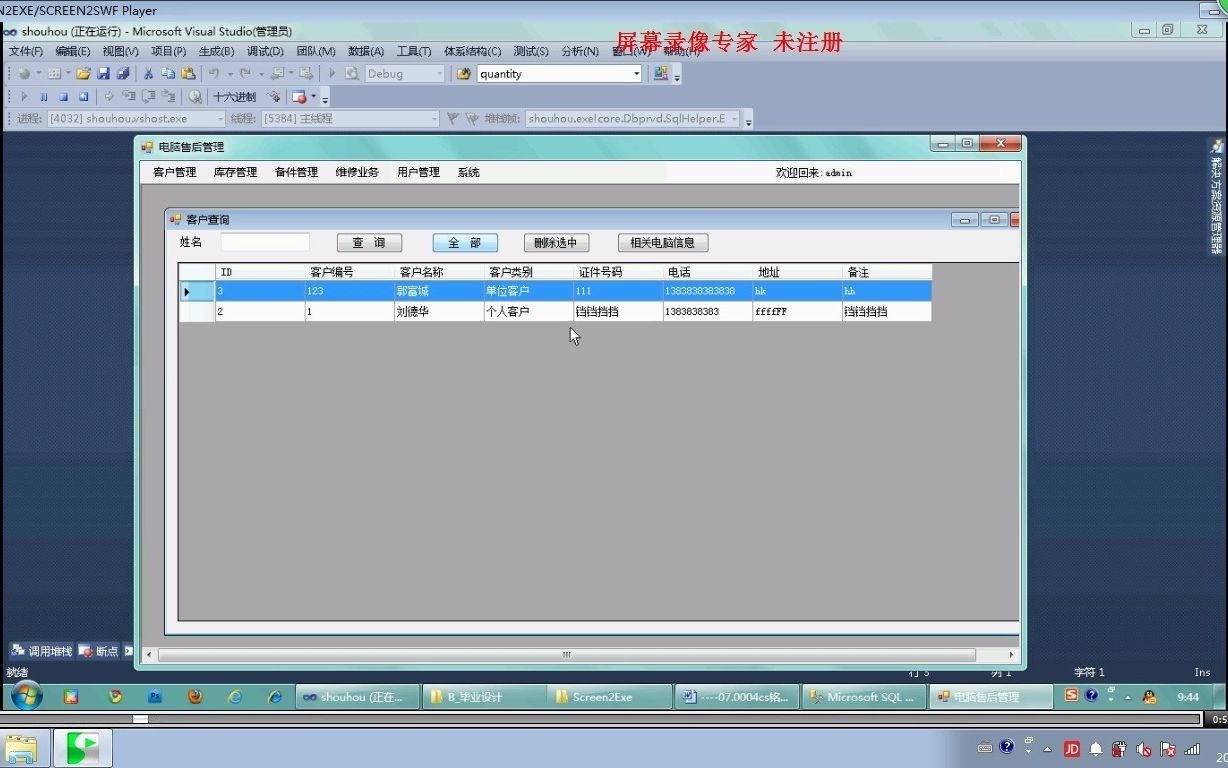Click the Step Into debug icon
This screenshot has width=1228, height=768.
[130, 96]
